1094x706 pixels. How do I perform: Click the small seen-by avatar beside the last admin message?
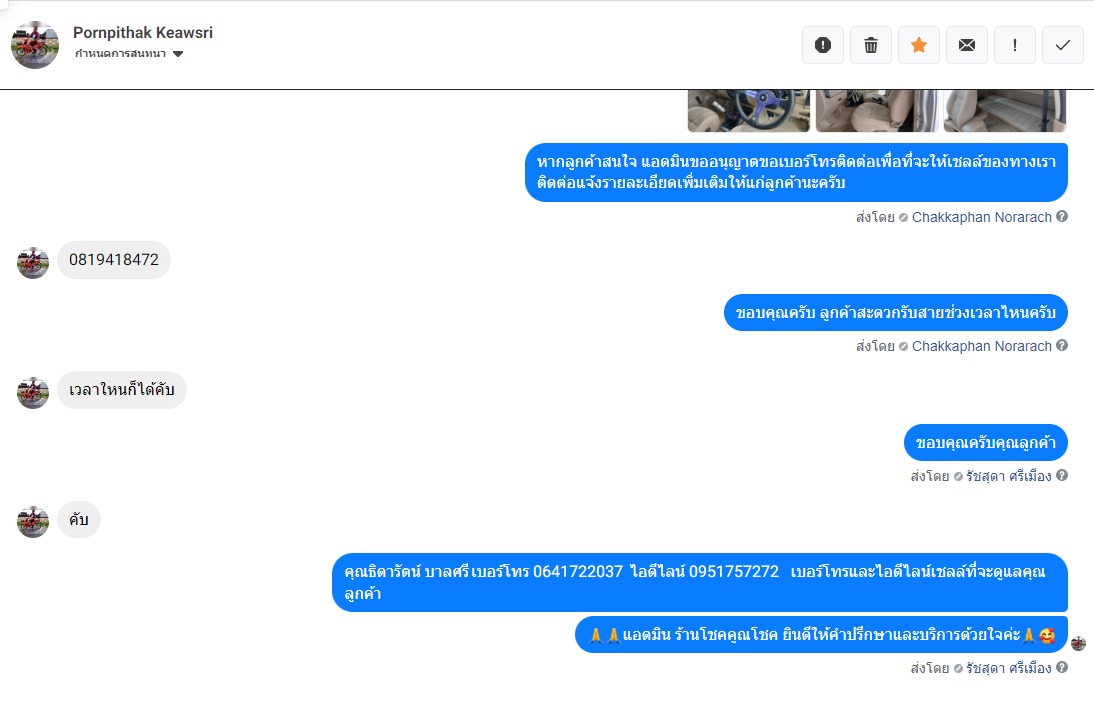click(1079, 643)
